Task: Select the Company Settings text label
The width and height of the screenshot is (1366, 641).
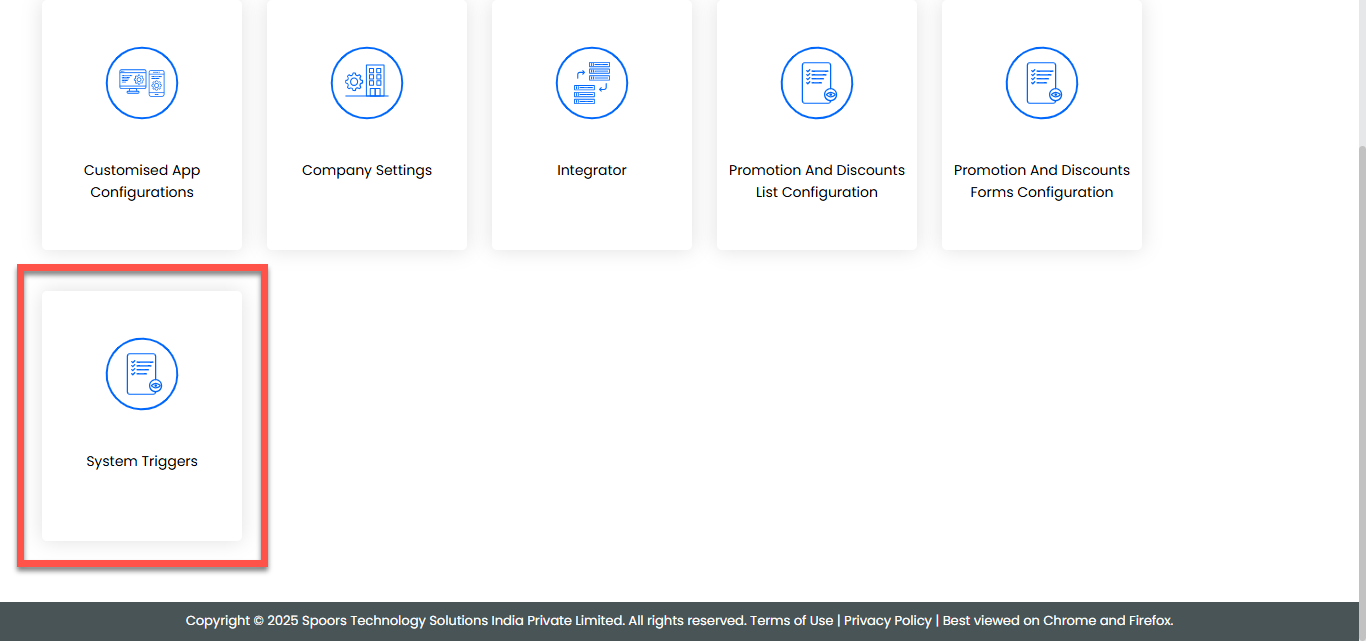Action: coord(367,170)
